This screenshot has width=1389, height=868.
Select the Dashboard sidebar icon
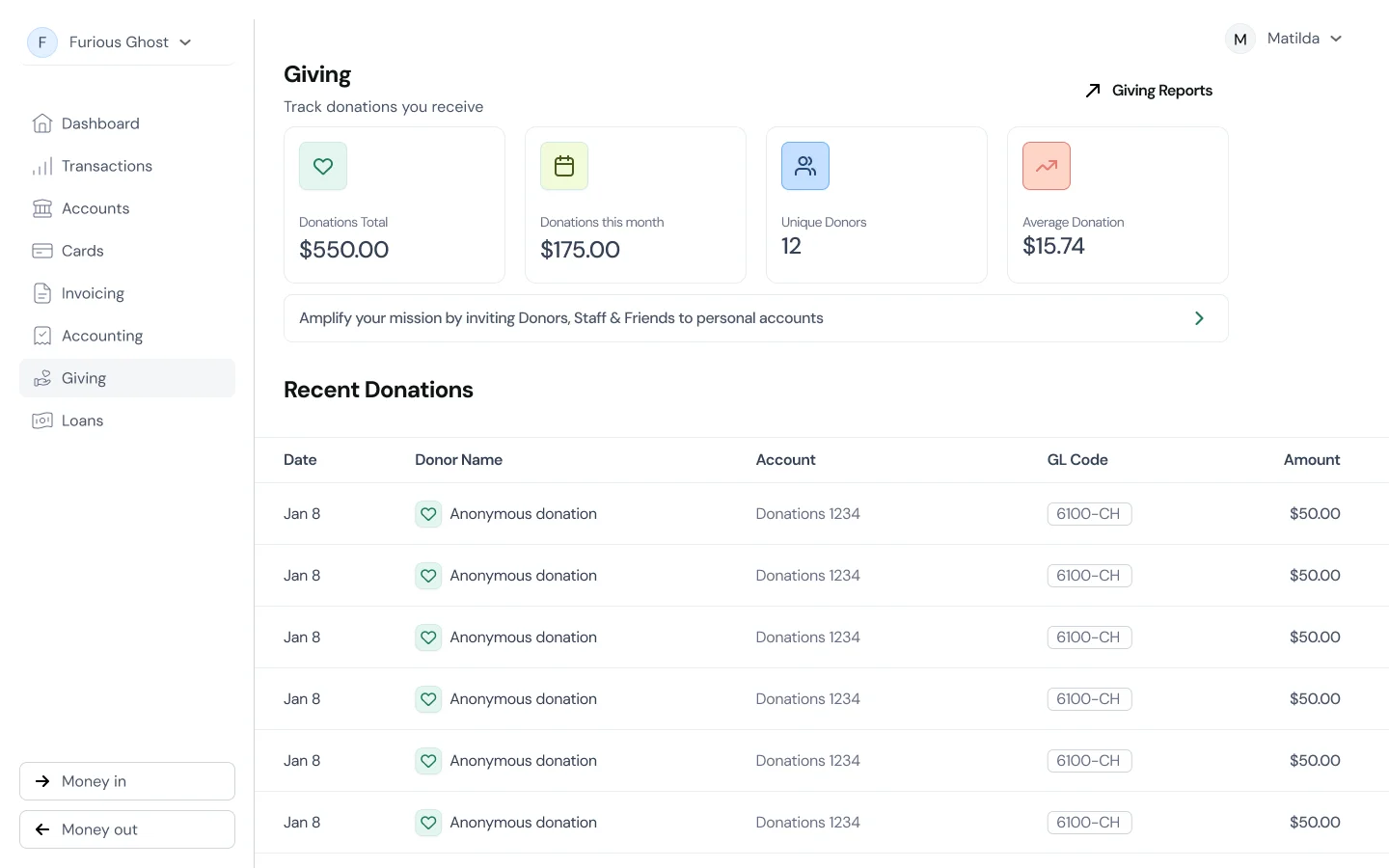click(42, 123)
